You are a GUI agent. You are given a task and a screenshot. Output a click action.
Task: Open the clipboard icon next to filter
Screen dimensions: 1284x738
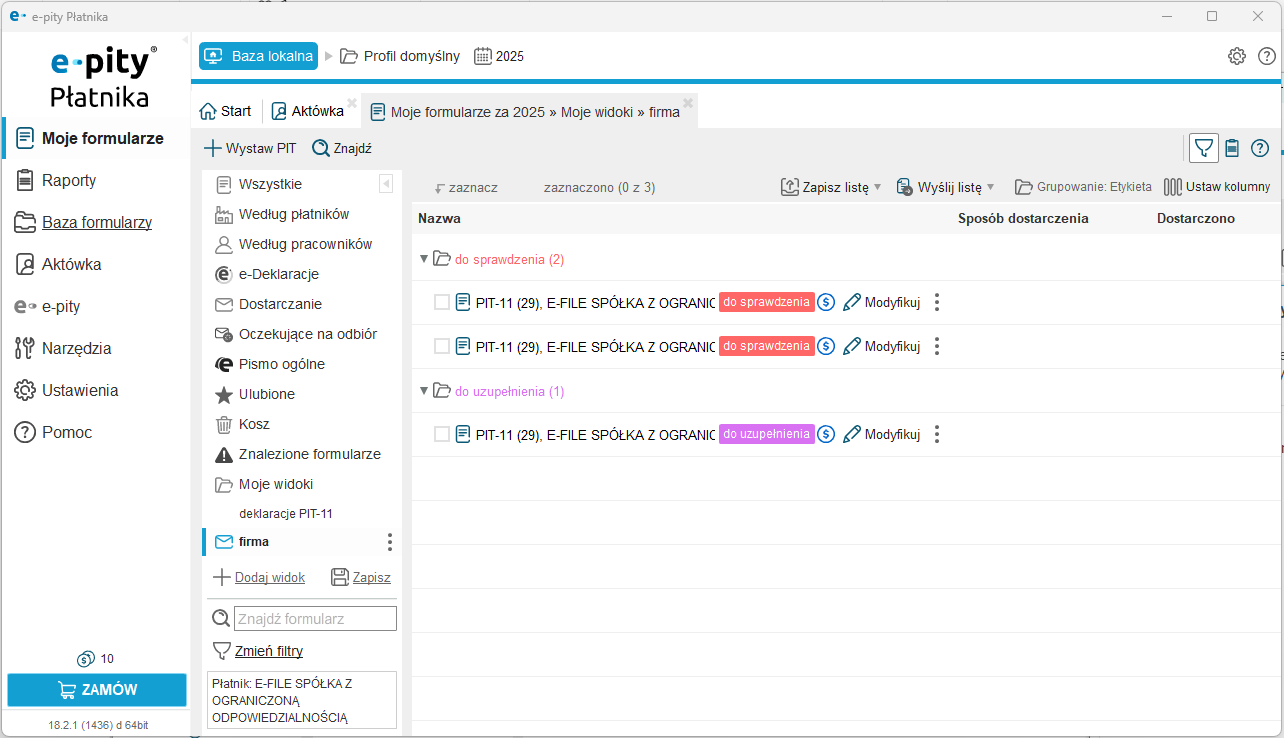coord(1232,148)
